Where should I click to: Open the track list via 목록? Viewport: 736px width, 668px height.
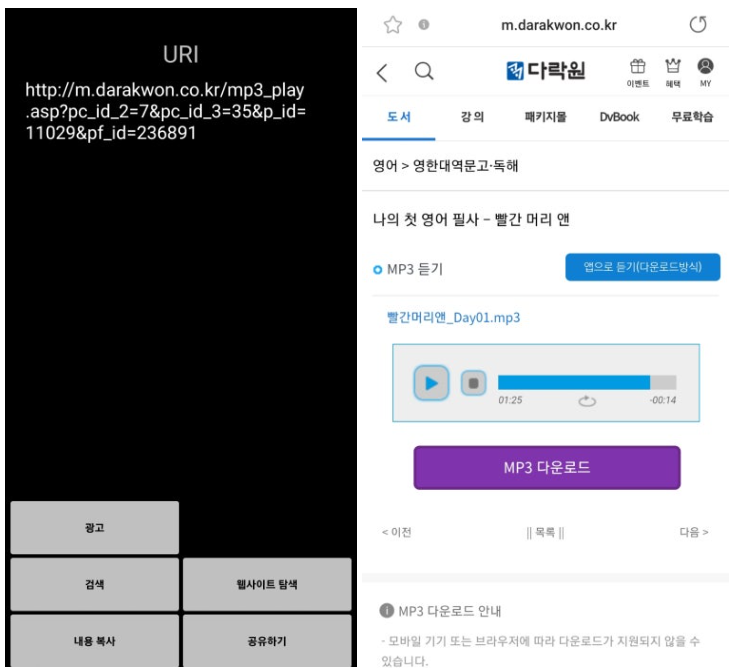pos(545,532)
